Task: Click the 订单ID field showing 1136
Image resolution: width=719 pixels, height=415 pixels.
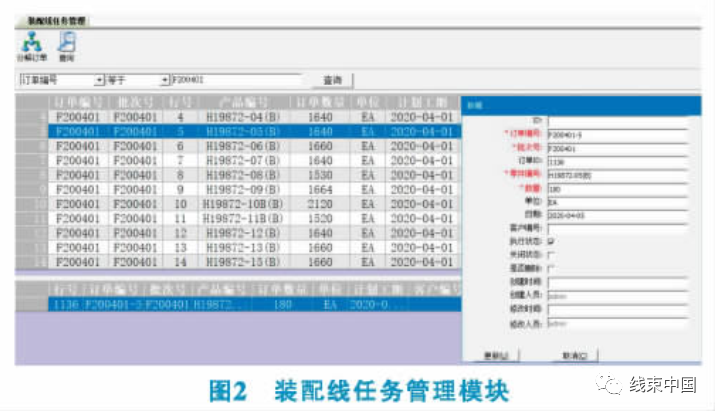Action: tap(618, 161)
